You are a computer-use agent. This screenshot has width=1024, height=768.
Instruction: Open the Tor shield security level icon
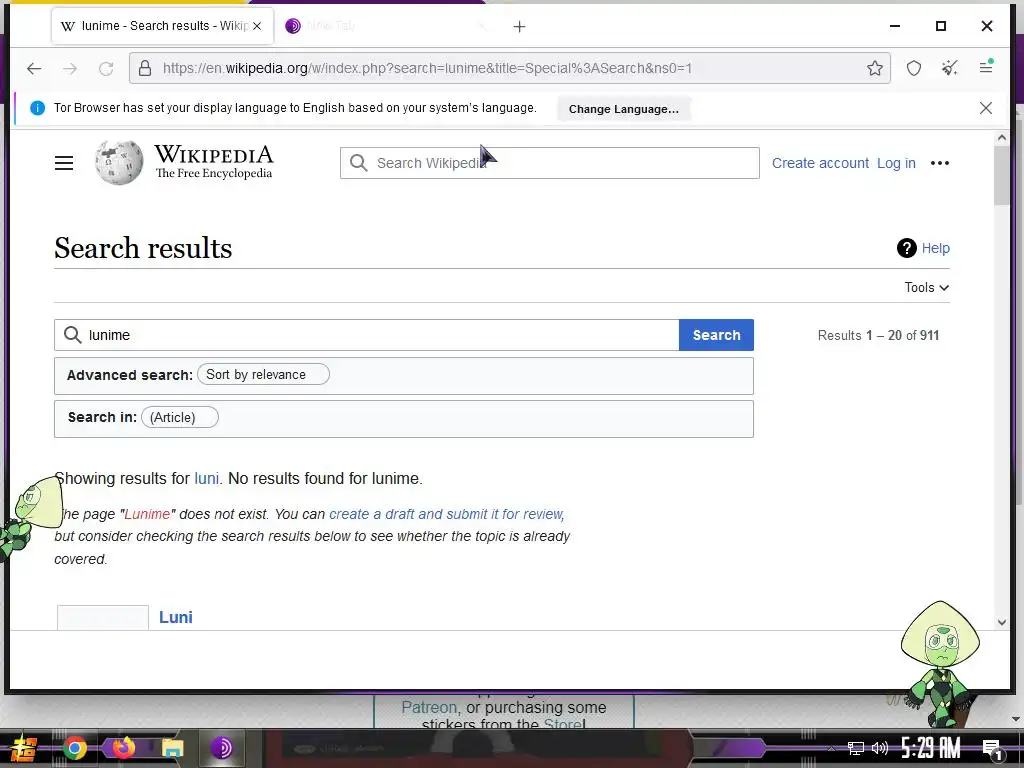pos(914,68)
